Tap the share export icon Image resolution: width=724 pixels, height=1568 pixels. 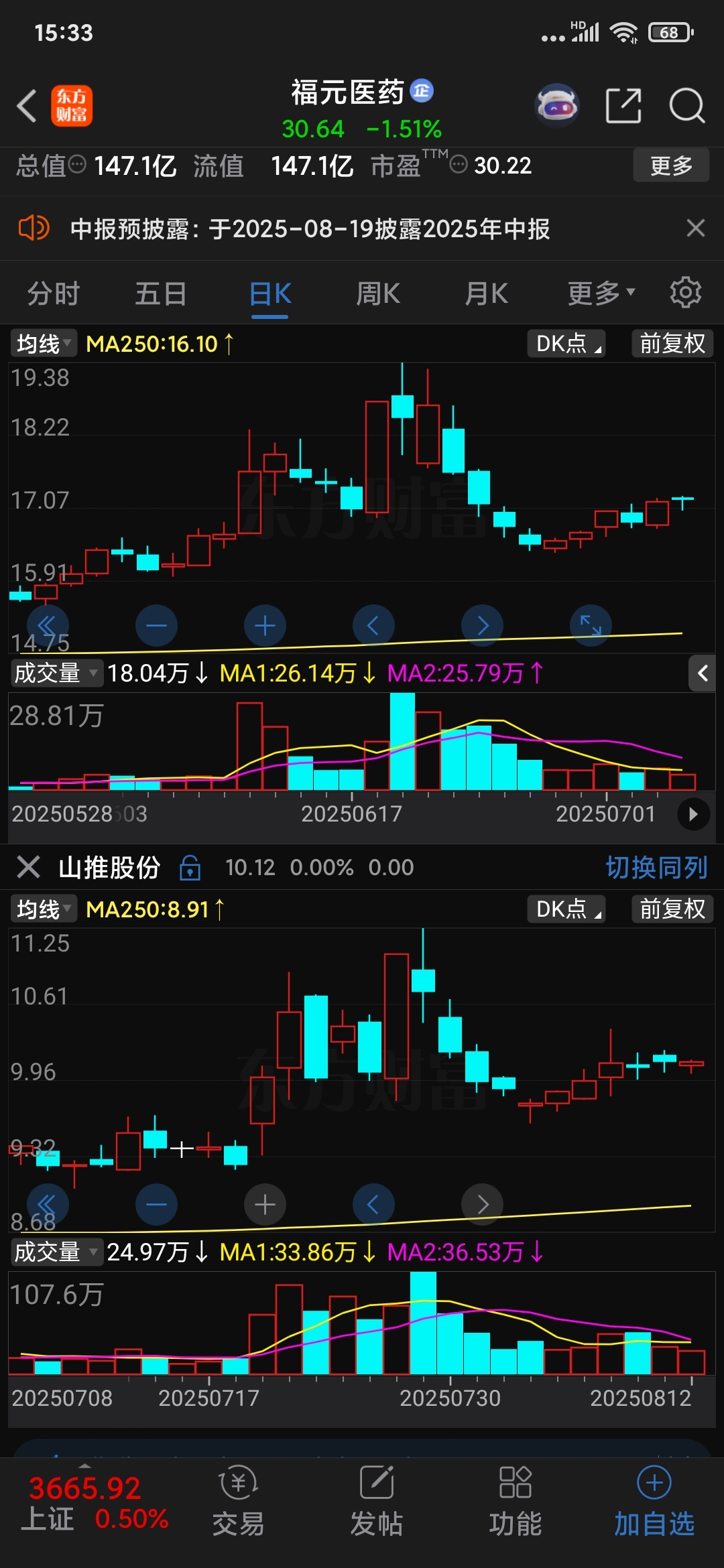623,106
